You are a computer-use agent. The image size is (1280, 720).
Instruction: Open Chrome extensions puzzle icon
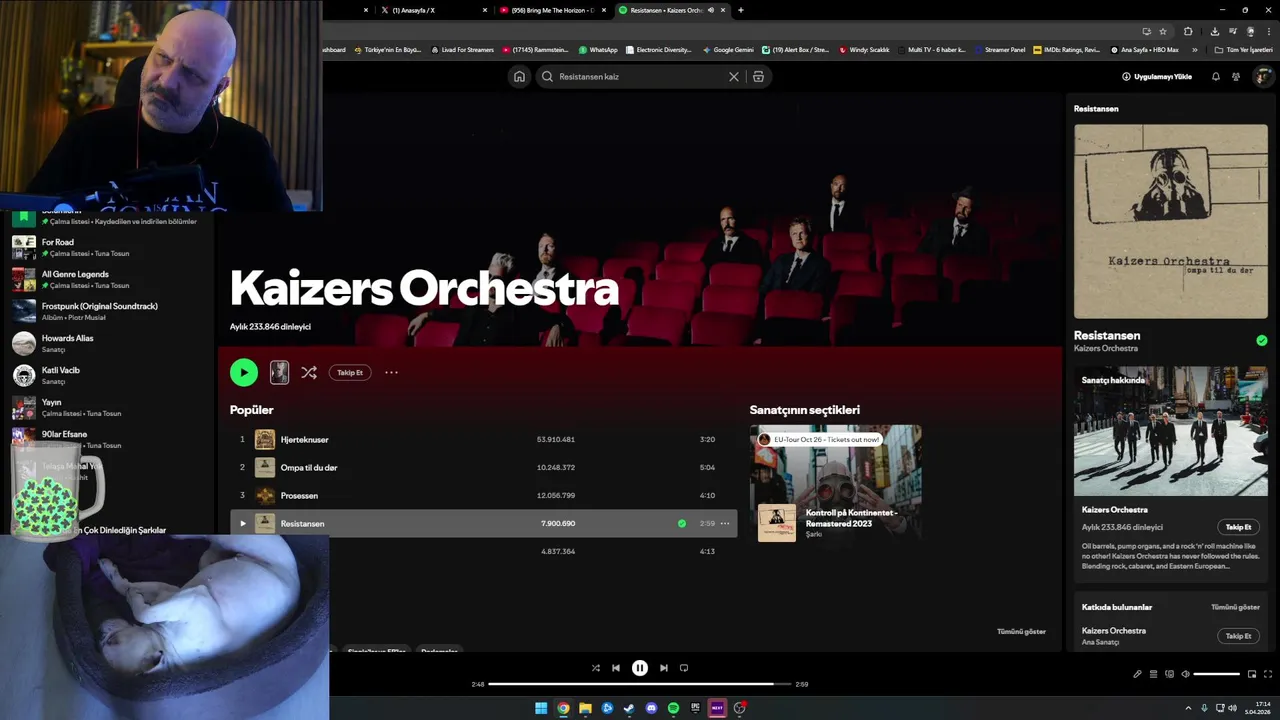pos(1188,31)
